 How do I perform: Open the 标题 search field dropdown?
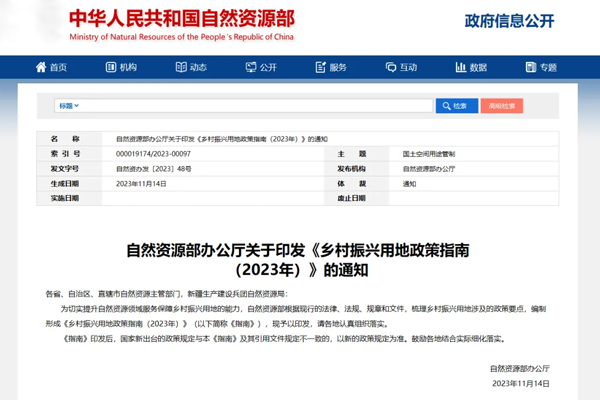pyautogui.click(x=68, y=105)
